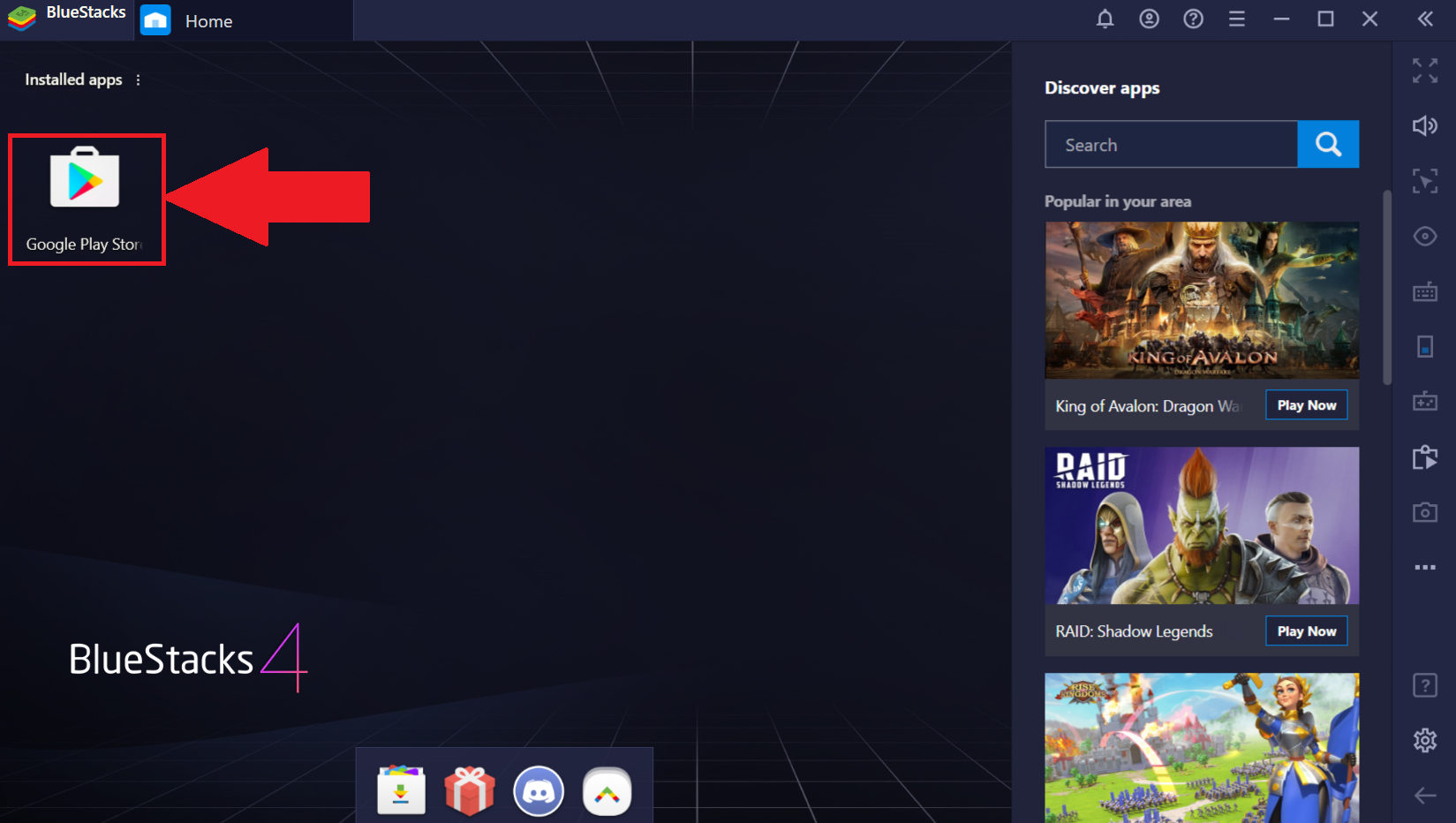Open the colorful arrow app icon in dock

click(x=607, y=790)
